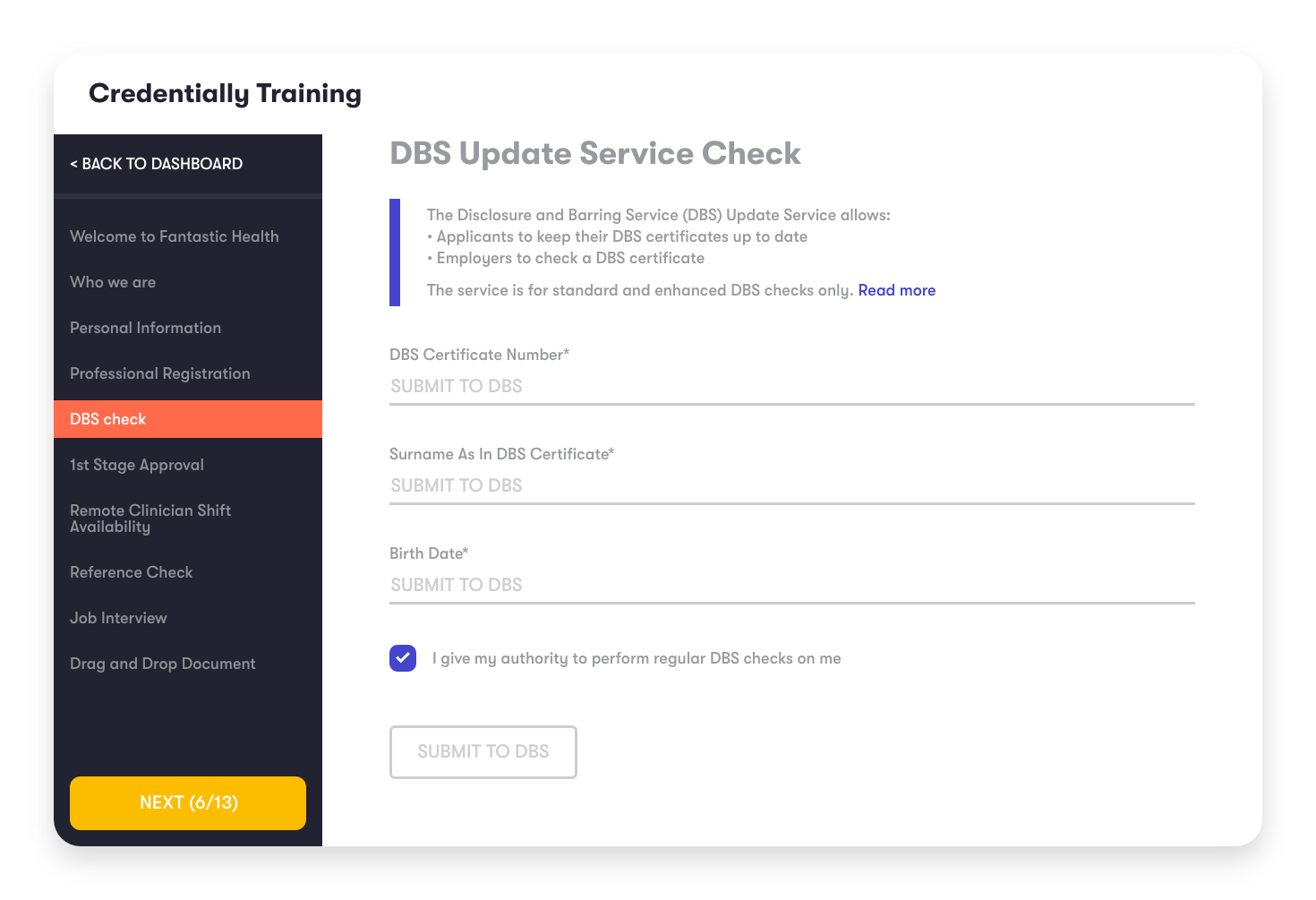Go to 1st Stage Approval

click(x=136, y=465)
